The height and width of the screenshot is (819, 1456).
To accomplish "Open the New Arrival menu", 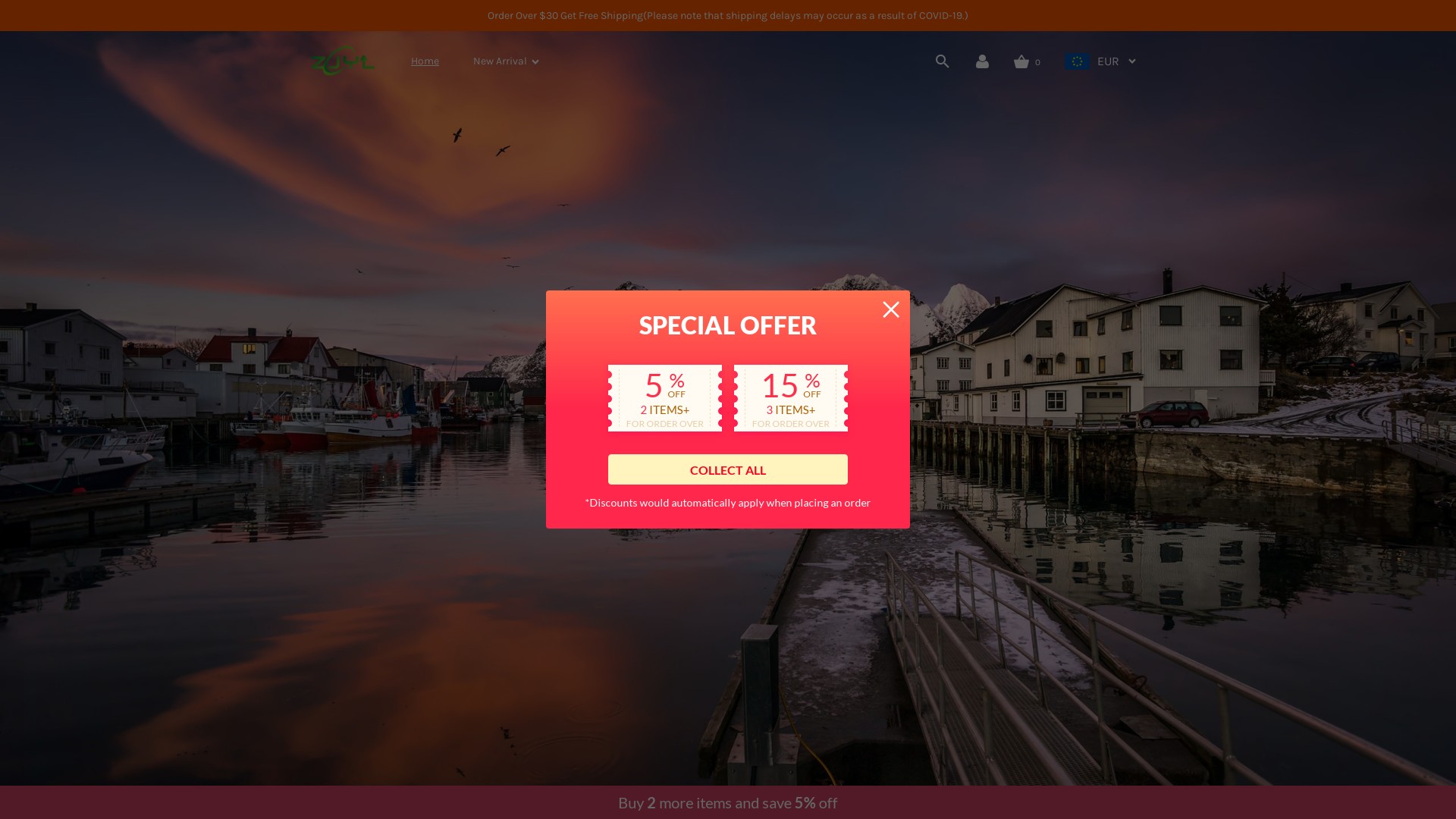I will 500,61.
